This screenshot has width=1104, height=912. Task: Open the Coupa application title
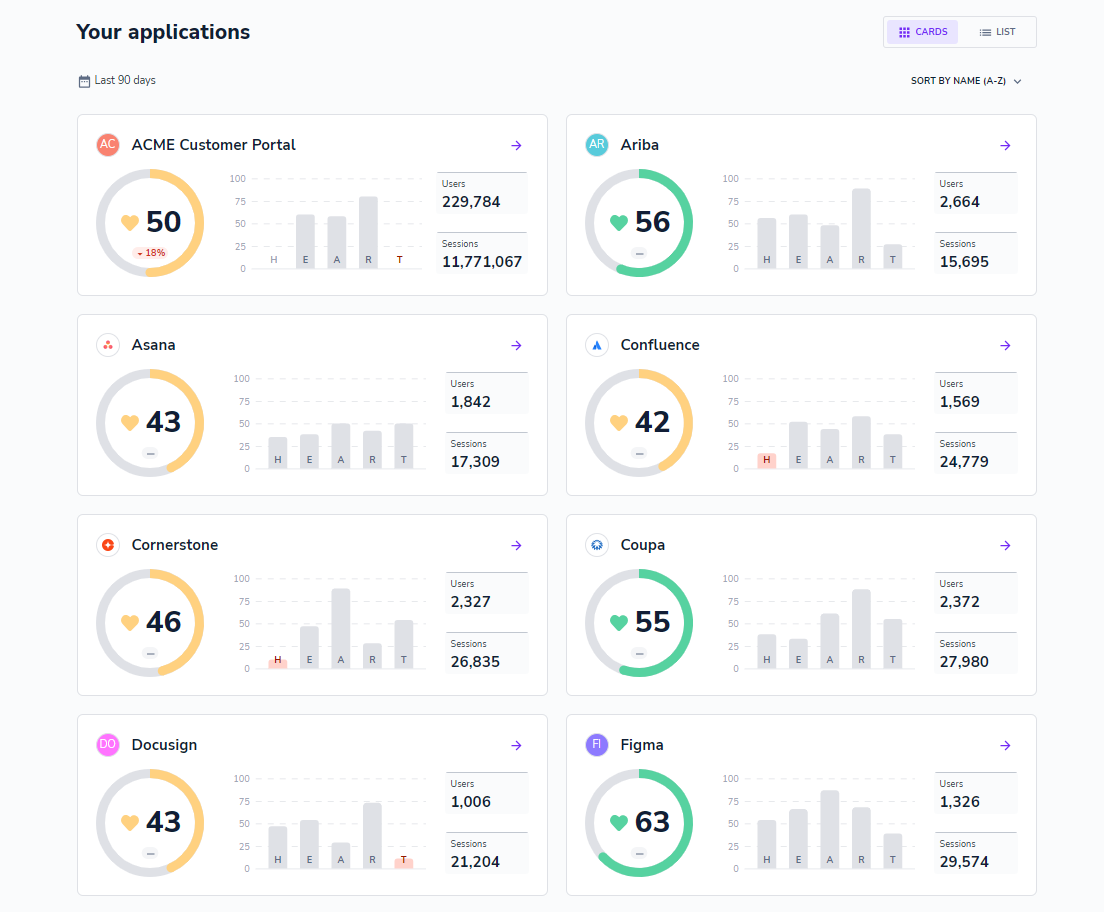pyautogui.click(x=642, y=545)
